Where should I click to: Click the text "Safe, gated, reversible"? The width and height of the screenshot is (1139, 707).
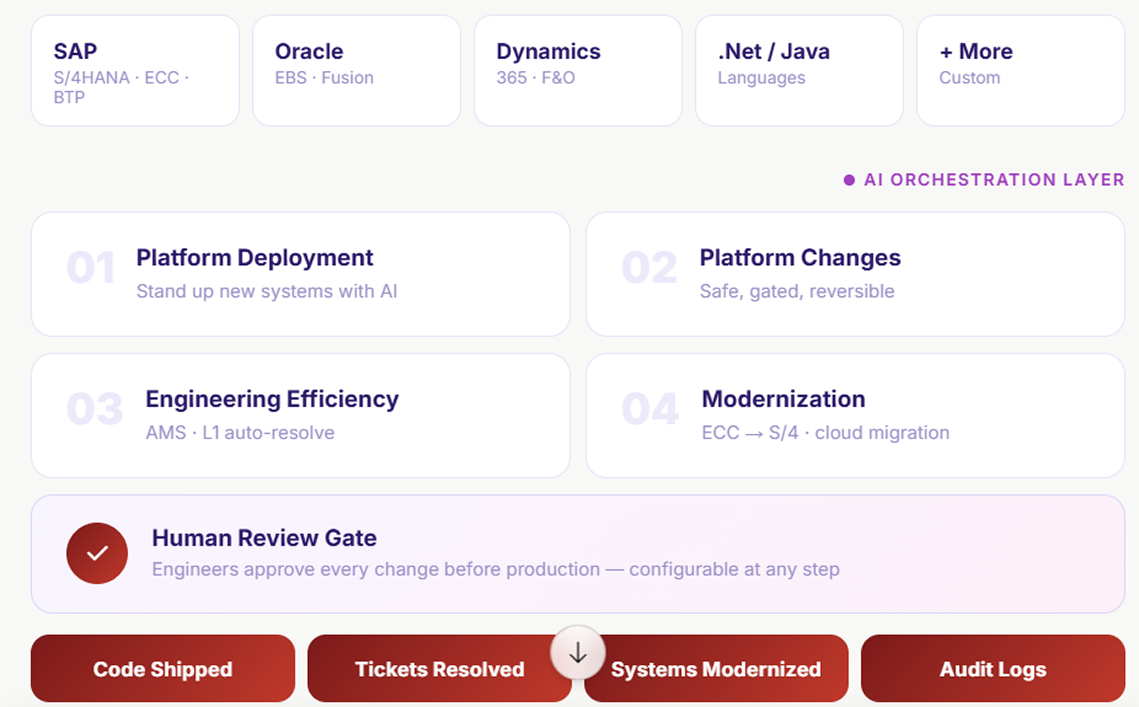[797, 291]
